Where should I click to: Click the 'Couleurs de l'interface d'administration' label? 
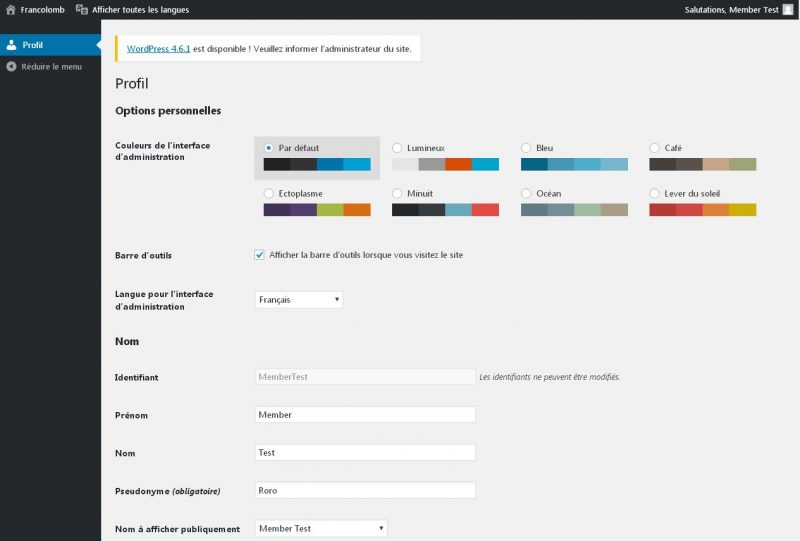[x=162, y=151]
